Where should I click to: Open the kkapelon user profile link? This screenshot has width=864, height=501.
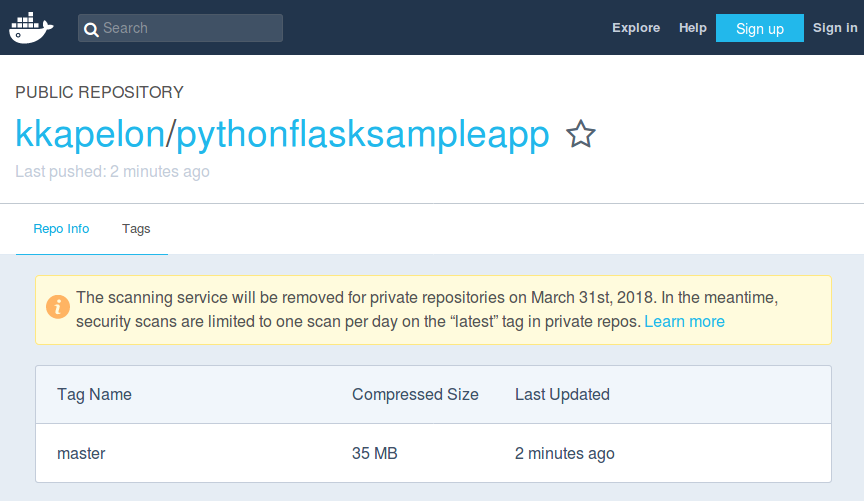pos(89,134)
